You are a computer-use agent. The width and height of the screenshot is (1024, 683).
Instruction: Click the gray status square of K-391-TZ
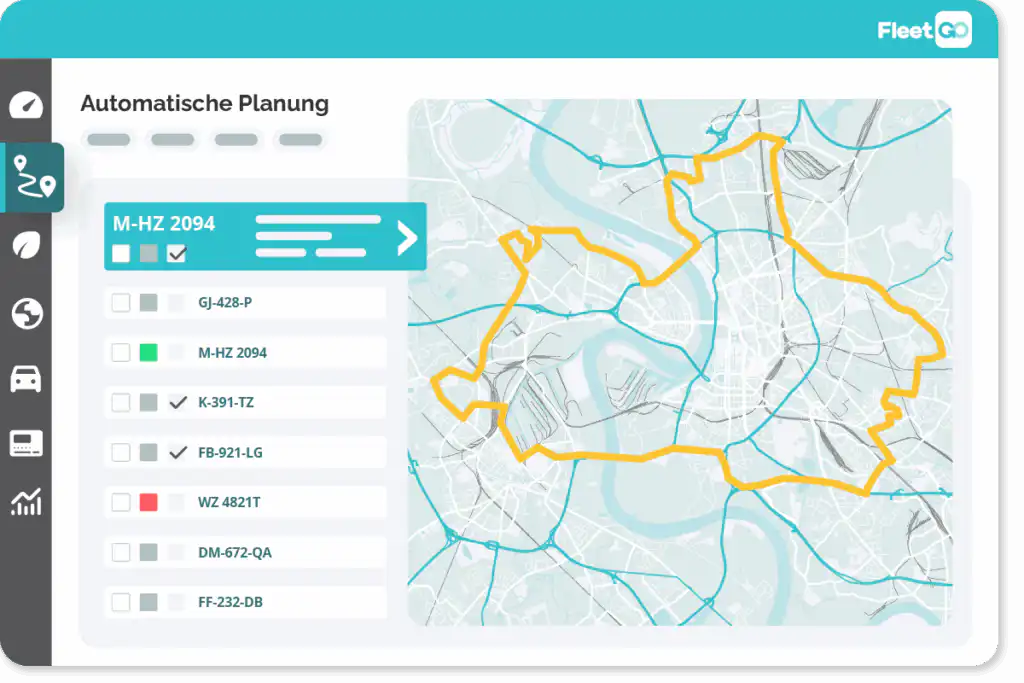pyautogui.click(x=149, y=402)
